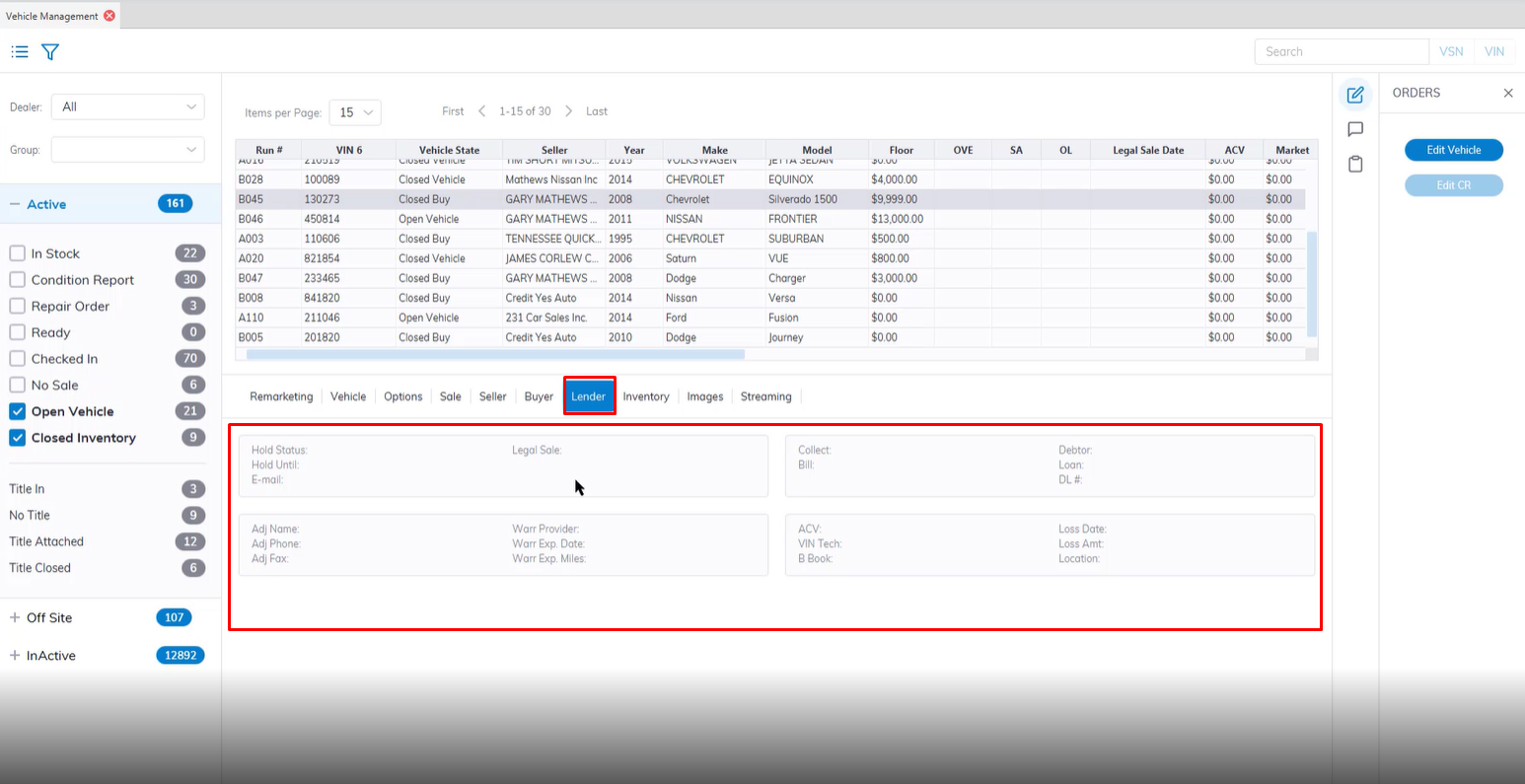This screenshot has height=784, width=1525.
Task: Click the VIN search button
Action: click(x=1493, y=51)
